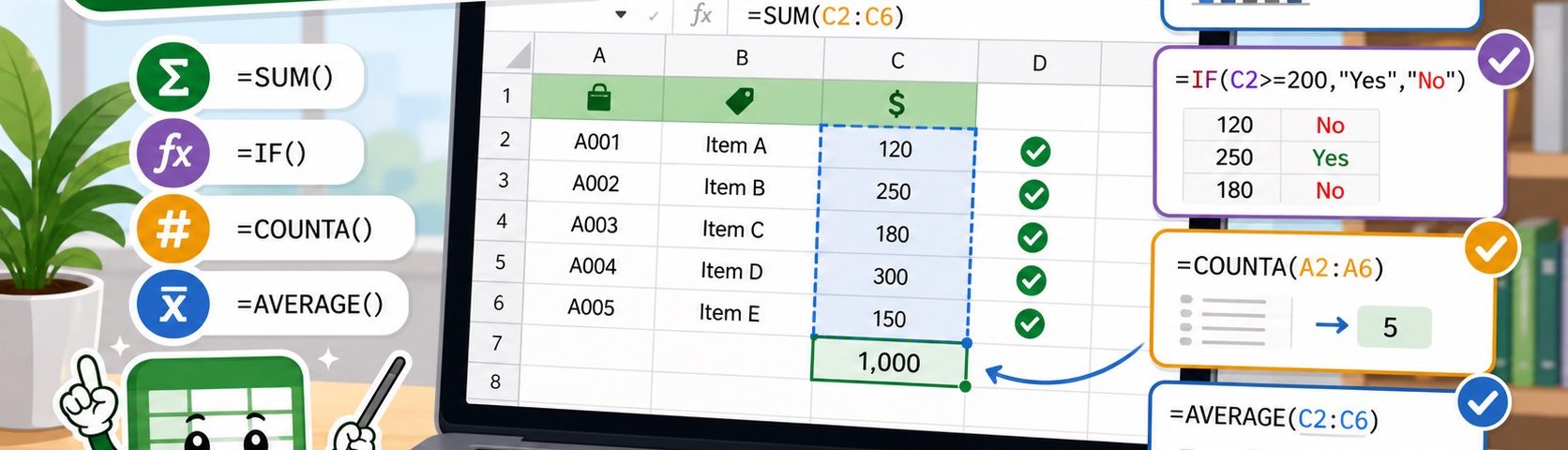Select row 7 header

click(x=497, y=343)
